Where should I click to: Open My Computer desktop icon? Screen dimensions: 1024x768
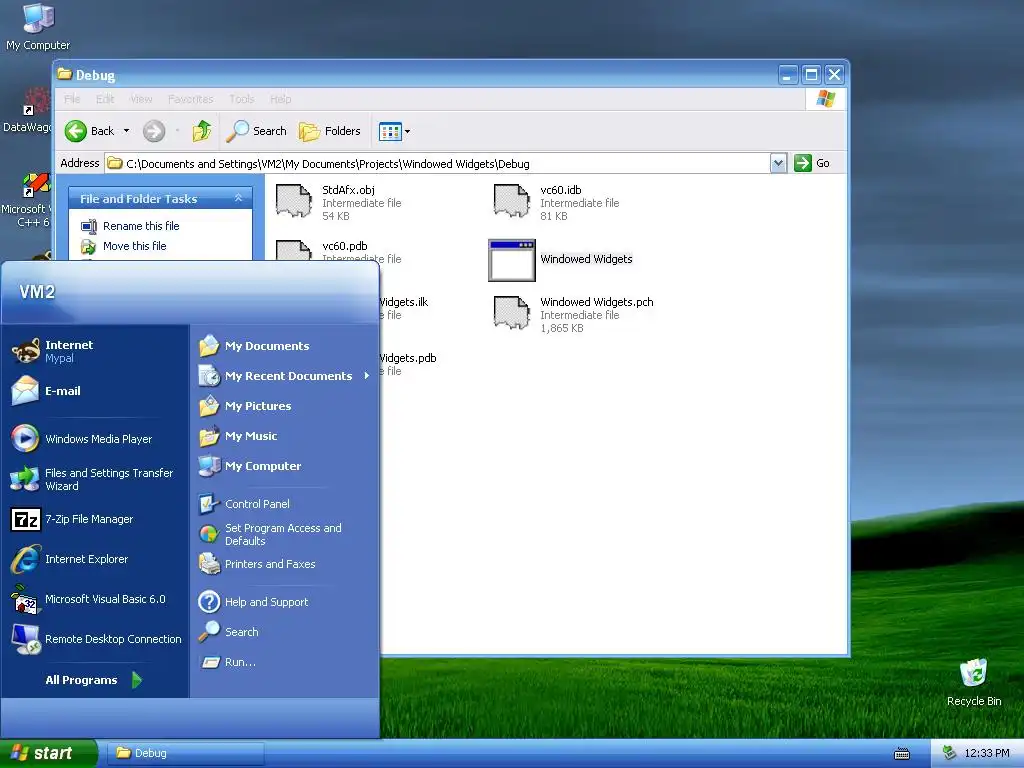coord(38,27)
